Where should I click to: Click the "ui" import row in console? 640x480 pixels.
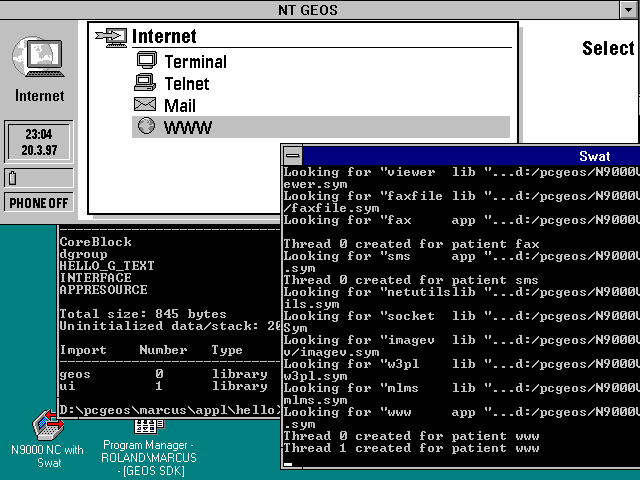tap(163, 386)
